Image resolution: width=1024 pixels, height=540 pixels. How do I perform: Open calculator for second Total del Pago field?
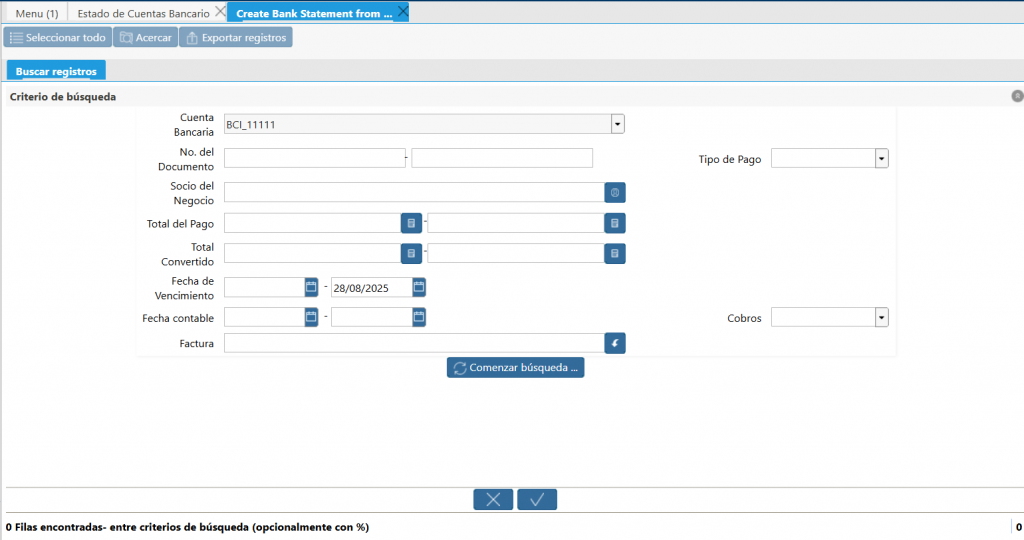pos(615,223)
